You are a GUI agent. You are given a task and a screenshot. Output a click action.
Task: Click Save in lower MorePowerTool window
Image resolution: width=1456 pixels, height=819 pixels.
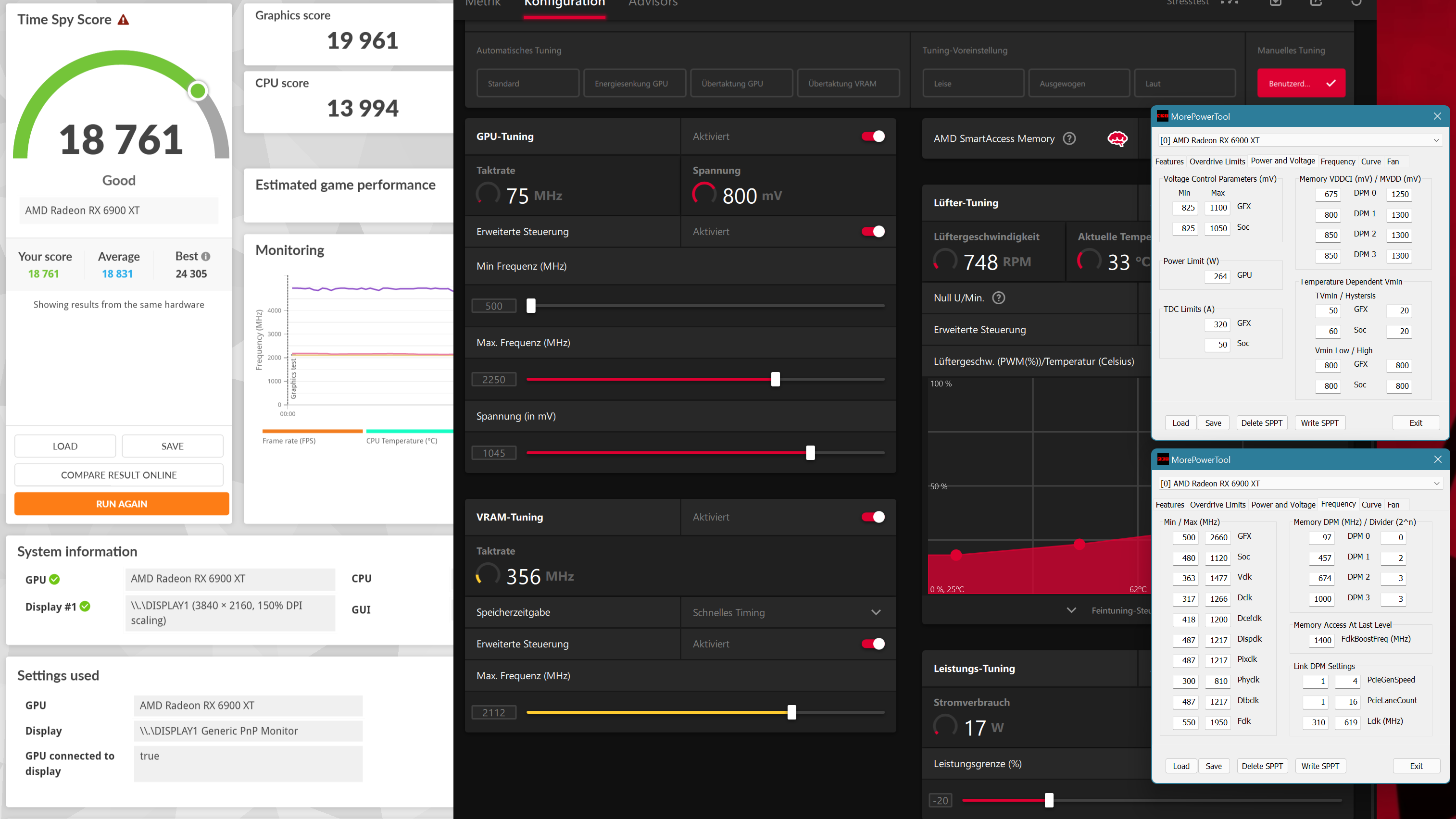point(1213,767)
